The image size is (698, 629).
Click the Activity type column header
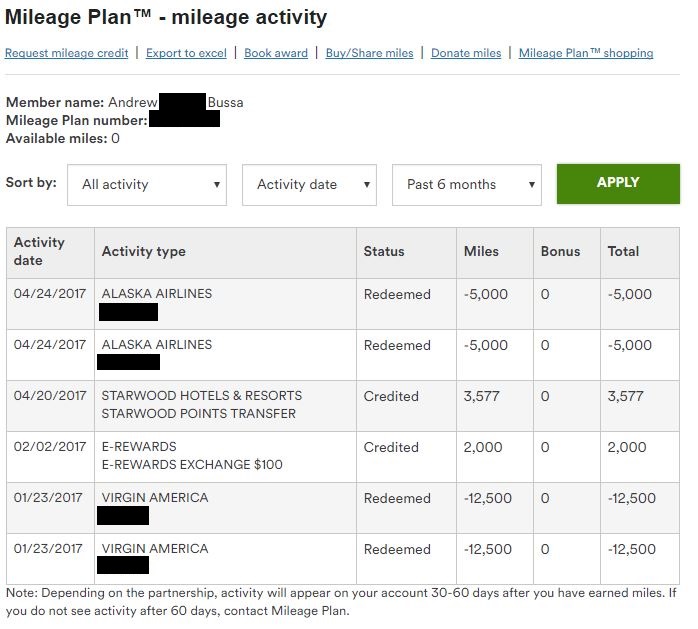tap(144, 251)
